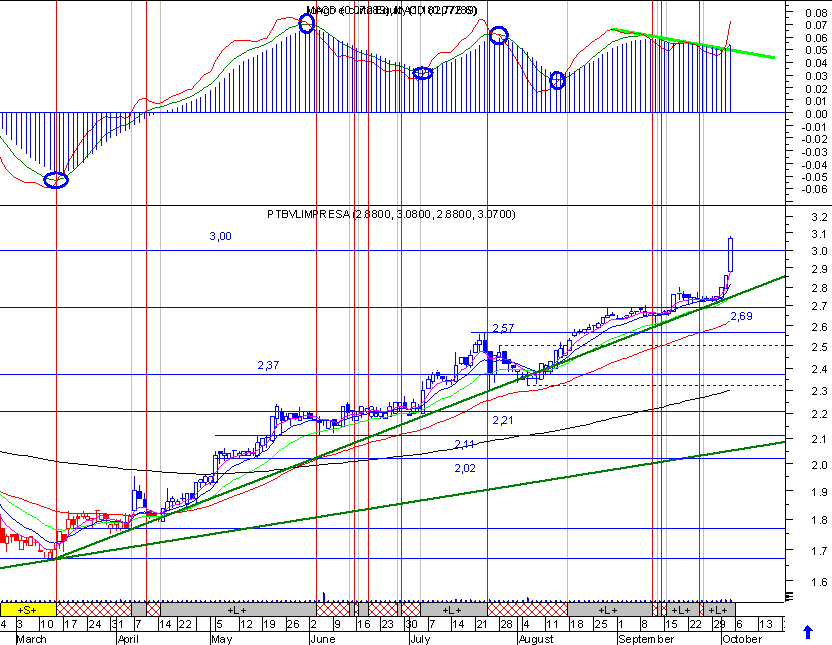The height and width of the screenshot is (645, 832).
Task: Select the blue circle at MACD peak in late May
Action: [x=307, y=23]
